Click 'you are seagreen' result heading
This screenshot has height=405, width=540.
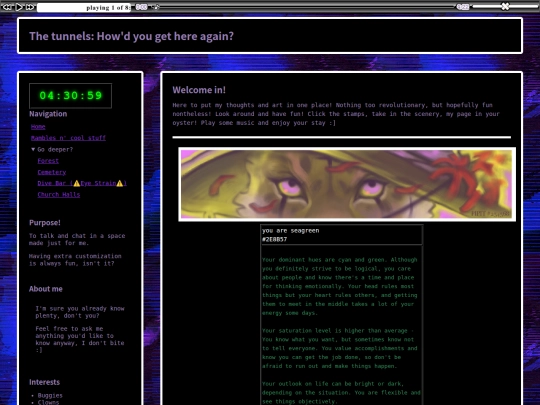[290, 231]
